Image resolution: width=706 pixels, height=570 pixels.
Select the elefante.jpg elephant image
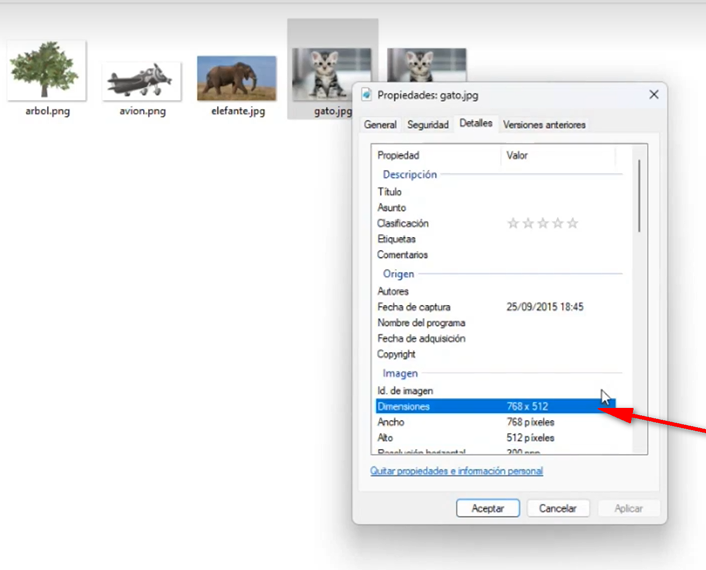[x=237, y=78]
